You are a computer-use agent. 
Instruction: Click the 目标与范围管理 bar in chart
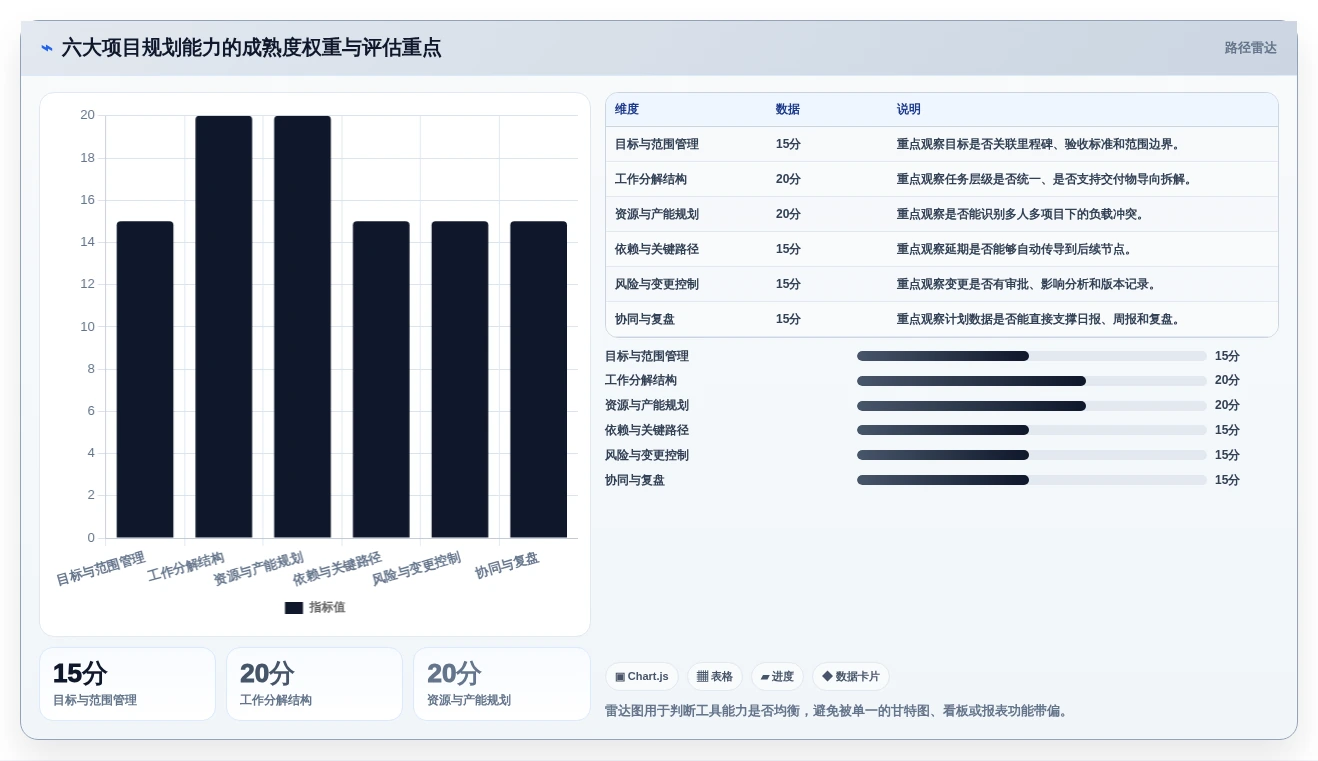[145, 379]
